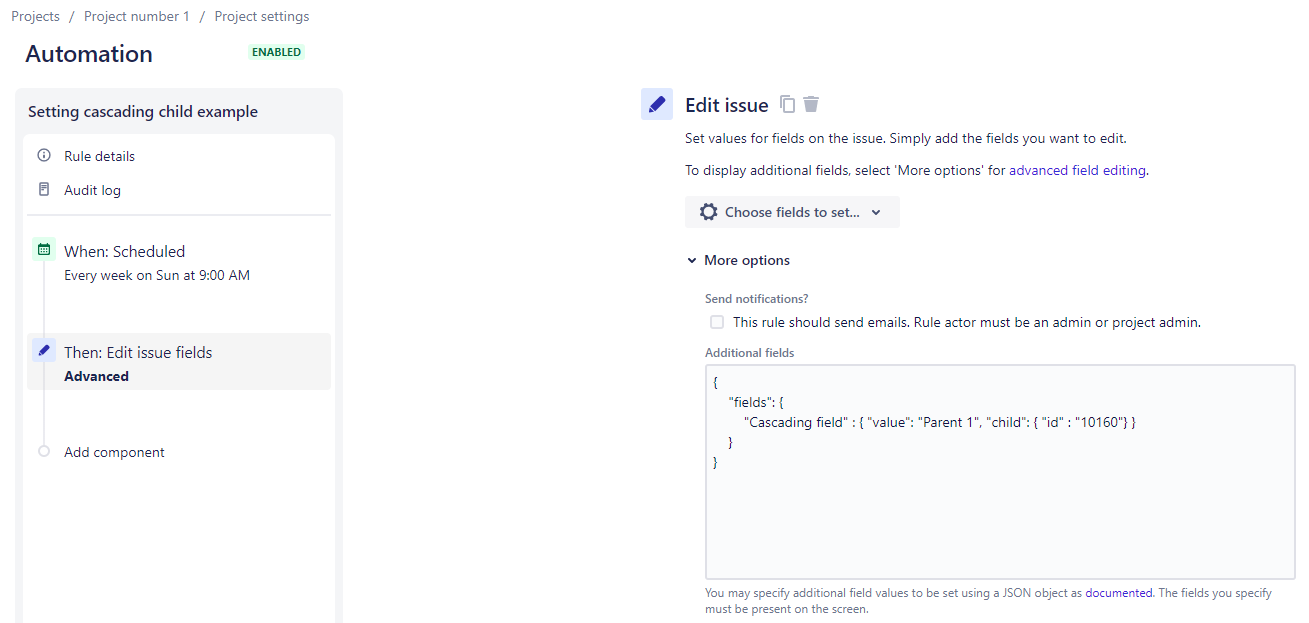Click the duplicate component copy icon
This screenshot has height=623, width=1309.
[x=788, y=104]
